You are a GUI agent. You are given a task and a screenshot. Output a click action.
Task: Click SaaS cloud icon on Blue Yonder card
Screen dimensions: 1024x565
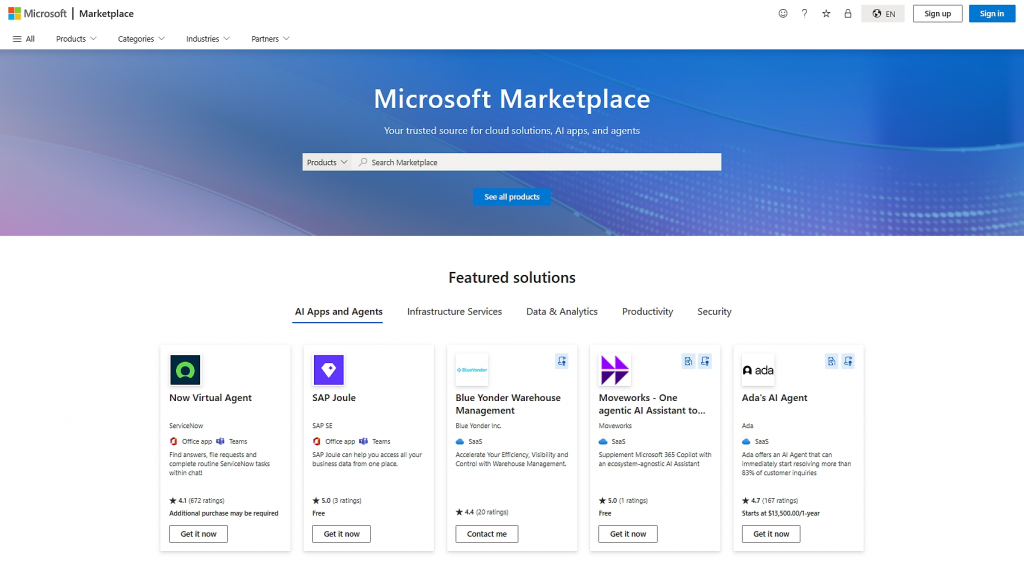coord(460,442)
